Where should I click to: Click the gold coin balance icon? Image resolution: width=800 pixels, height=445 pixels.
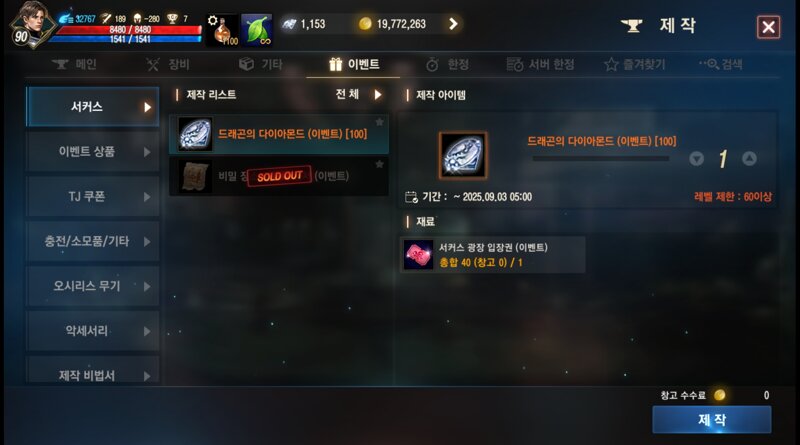365,24
